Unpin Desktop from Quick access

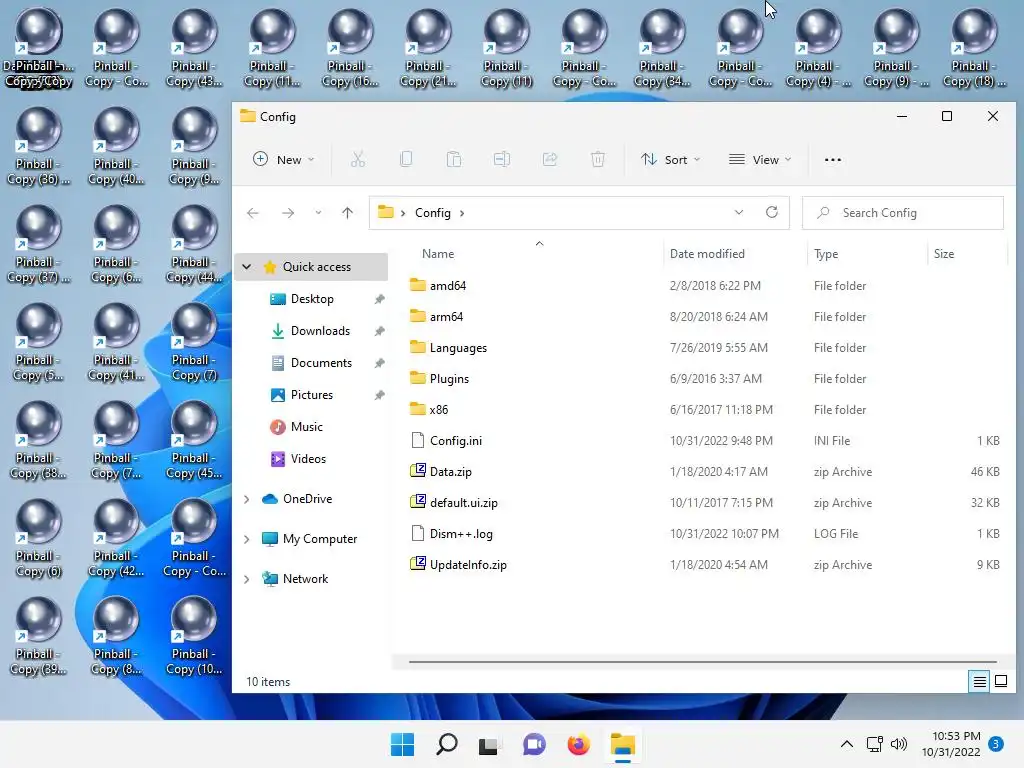(379, 299)
